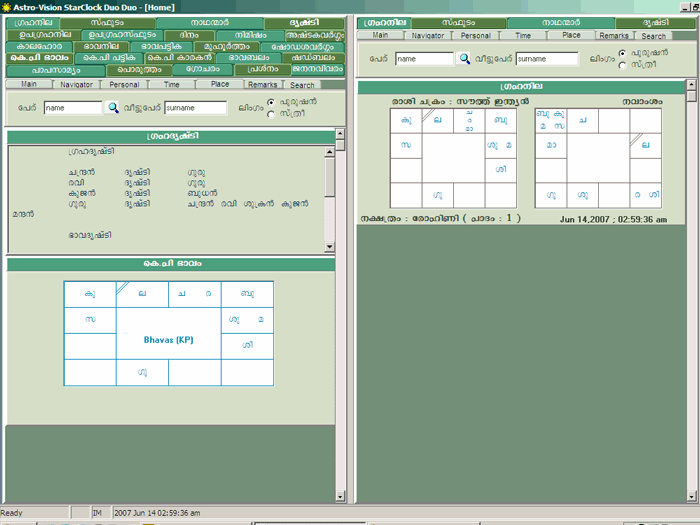This screenshot has height=525, width=700.
Task: Click the search magnifier icon in right pane
Action: (464, 59)
